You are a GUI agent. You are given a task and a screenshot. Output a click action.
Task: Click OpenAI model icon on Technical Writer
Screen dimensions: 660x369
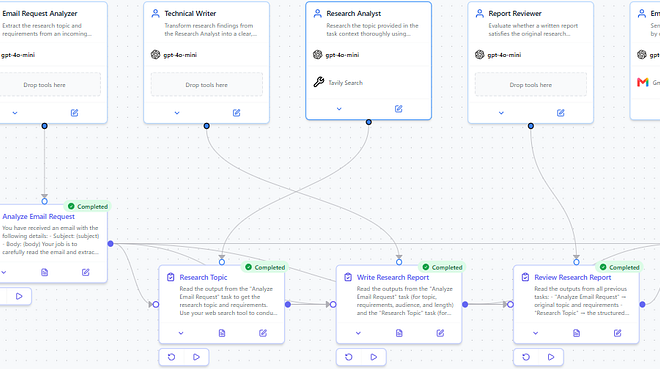coord(155,55)
